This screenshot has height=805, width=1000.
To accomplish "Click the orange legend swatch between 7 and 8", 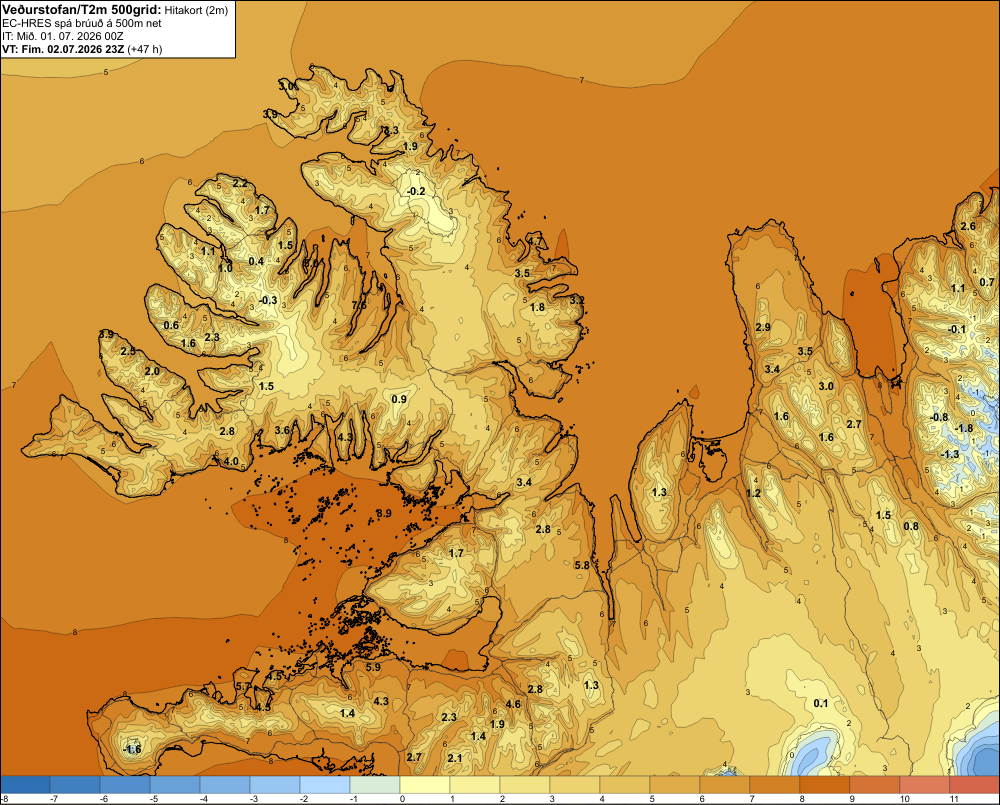I will tap(774, 784).
